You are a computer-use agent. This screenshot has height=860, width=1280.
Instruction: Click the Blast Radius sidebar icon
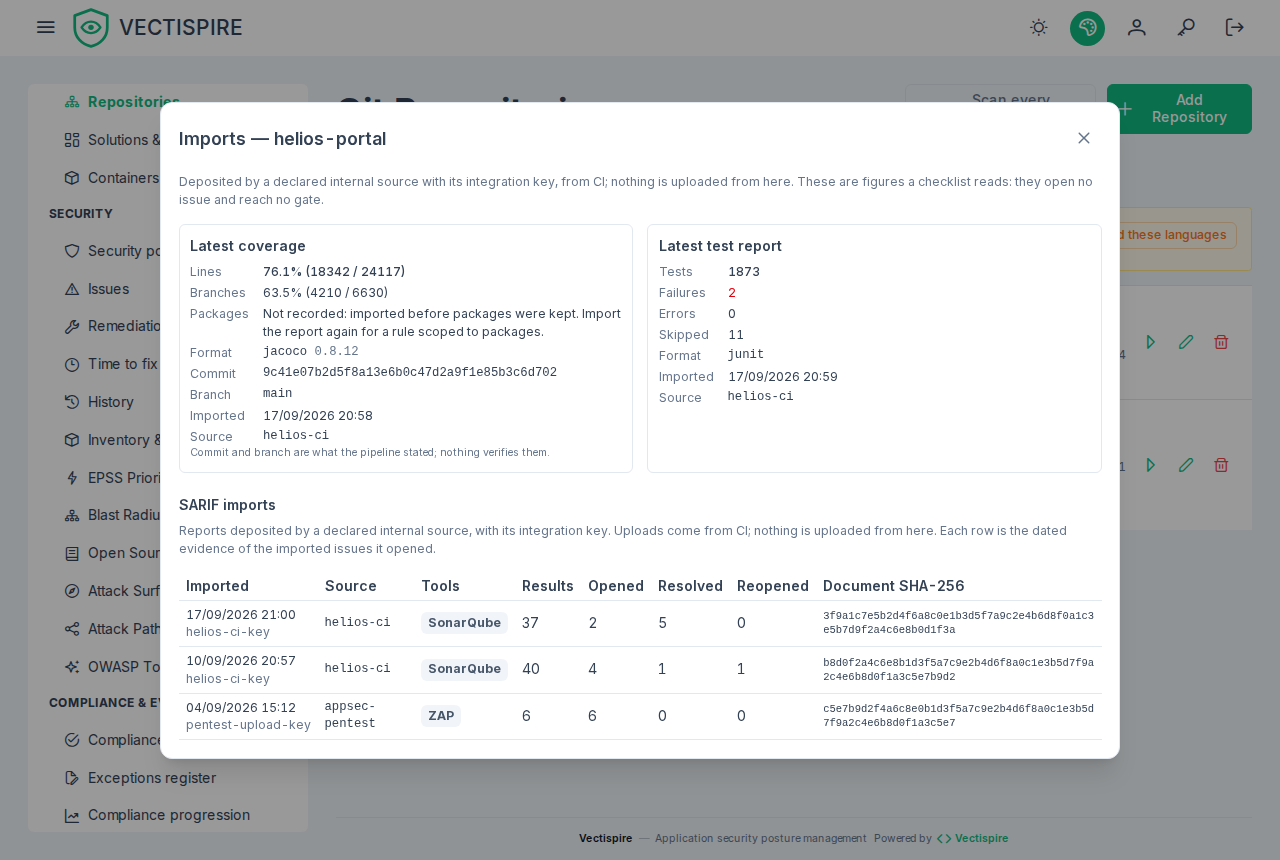[x=72, y=515]
